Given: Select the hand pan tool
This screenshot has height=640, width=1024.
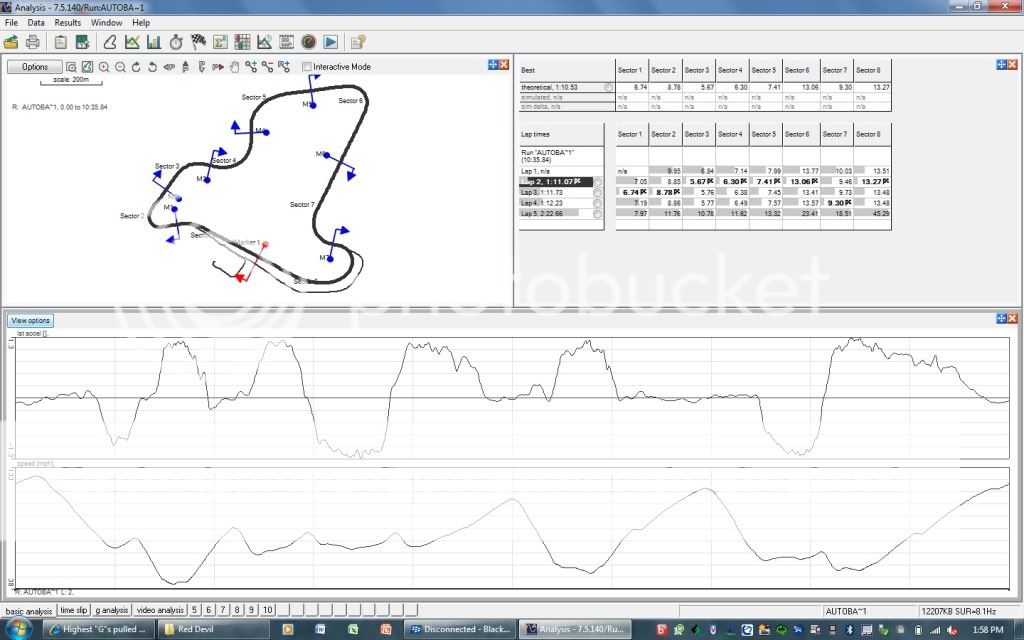Looking at the screenshot, I should pyautogui.click(x=234, y=67).
